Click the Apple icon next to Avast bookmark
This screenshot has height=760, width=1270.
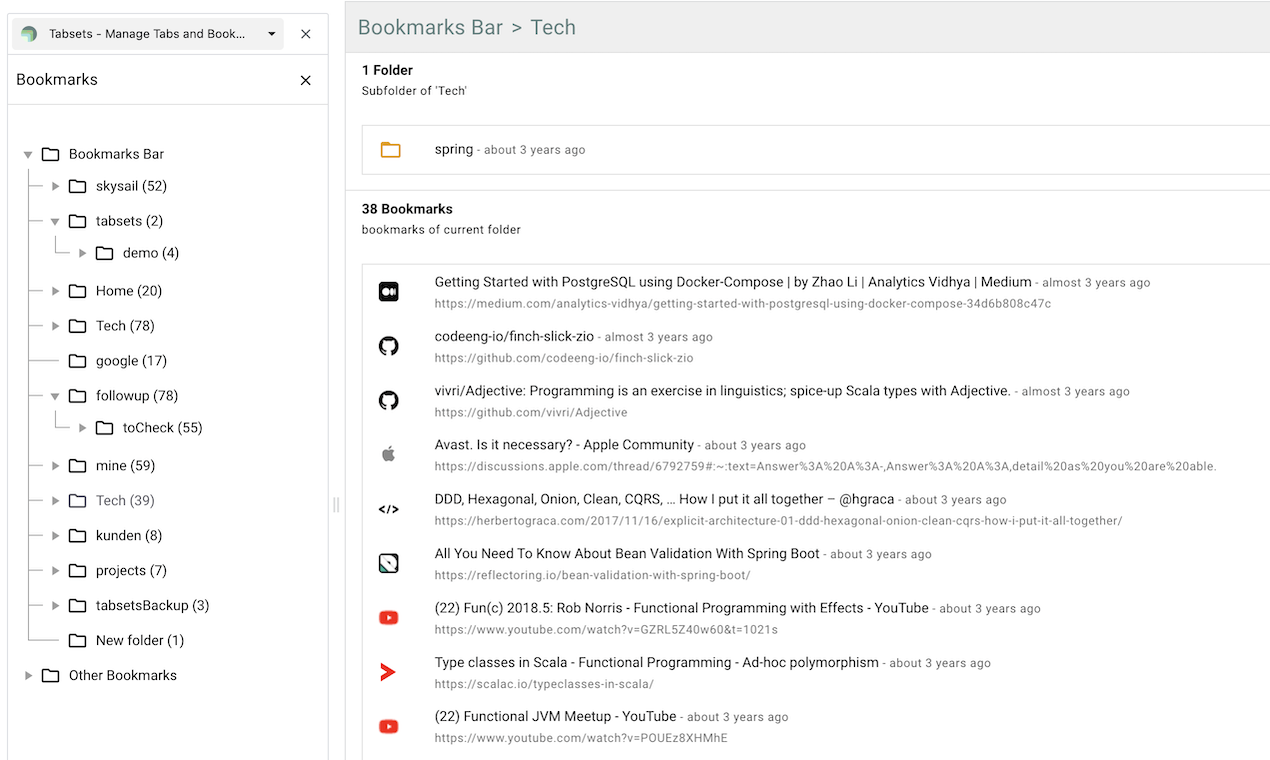tap(389, 455)
